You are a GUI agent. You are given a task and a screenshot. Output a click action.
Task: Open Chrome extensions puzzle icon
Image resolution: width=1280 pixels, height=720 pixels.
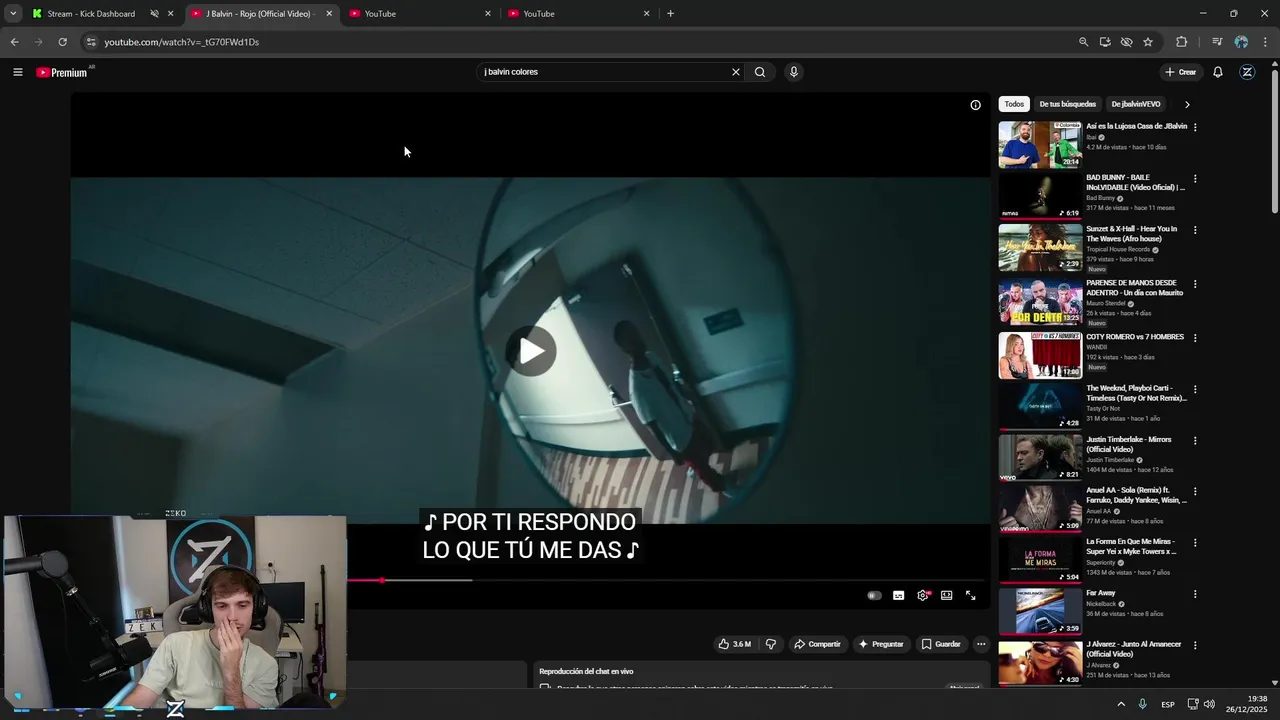click(x=1182, y=42)
